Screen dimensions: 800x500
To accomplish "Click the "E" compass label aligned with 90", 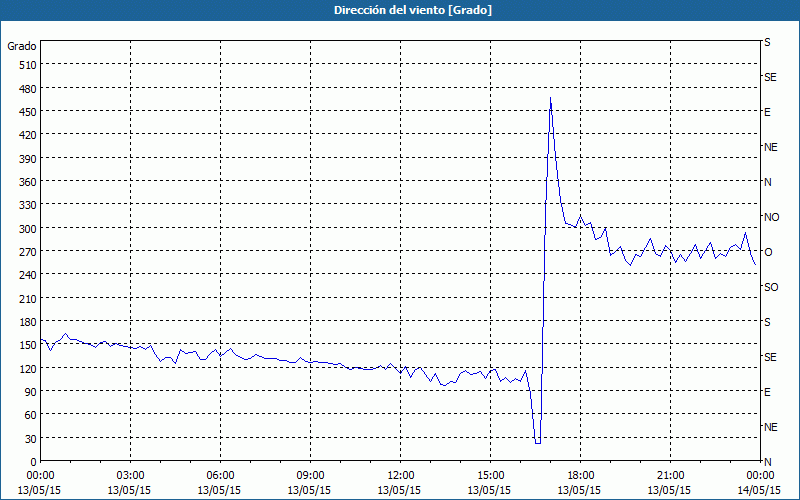I will 767,392.
